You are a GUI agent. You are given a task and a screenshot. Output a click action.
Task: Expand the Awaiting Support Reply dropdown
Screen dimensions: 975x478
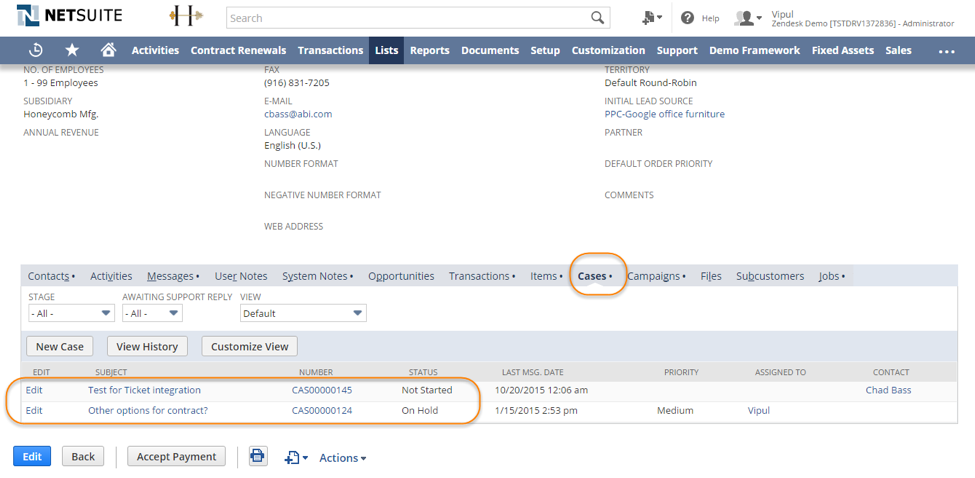click(x=152, y=313)
